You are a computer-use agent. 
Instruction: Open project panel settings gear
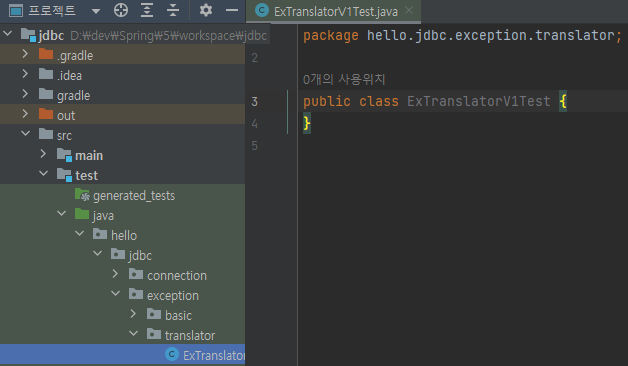[x=206, y=10]
